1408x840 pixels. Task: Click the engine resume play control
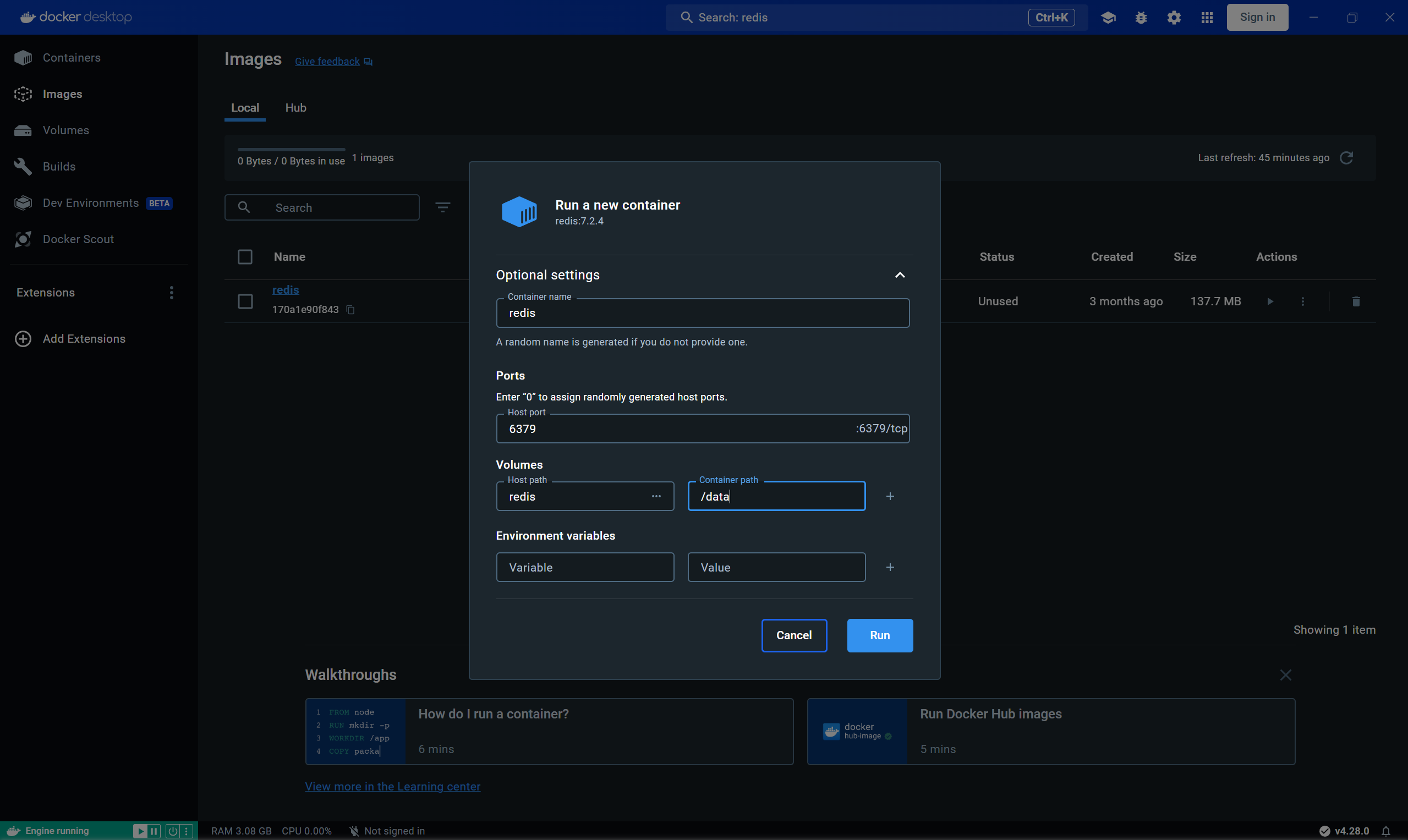[x=140, y=831]
